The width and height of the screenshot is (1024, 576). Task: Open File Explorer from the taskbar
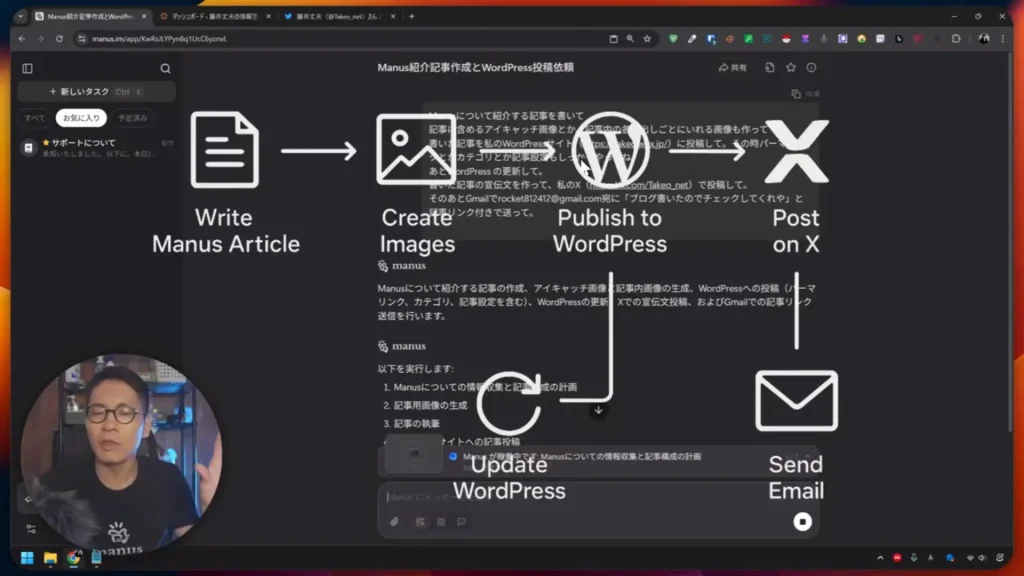(50, 558)
